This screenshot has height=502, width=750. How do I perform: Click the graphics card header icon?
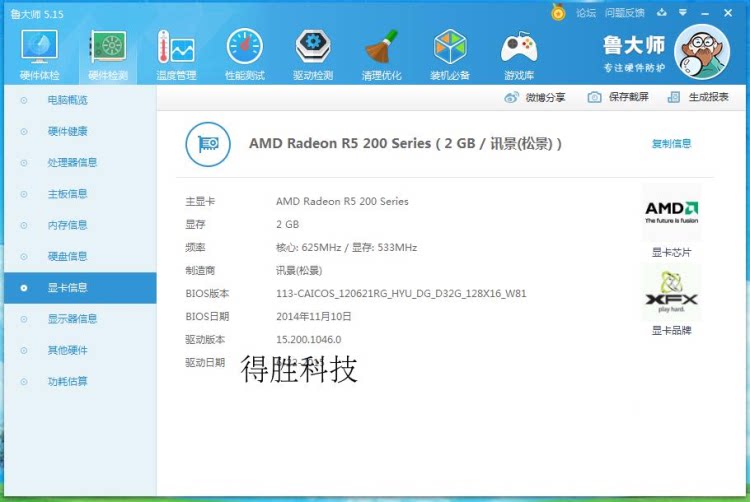[x=208, y=144]
